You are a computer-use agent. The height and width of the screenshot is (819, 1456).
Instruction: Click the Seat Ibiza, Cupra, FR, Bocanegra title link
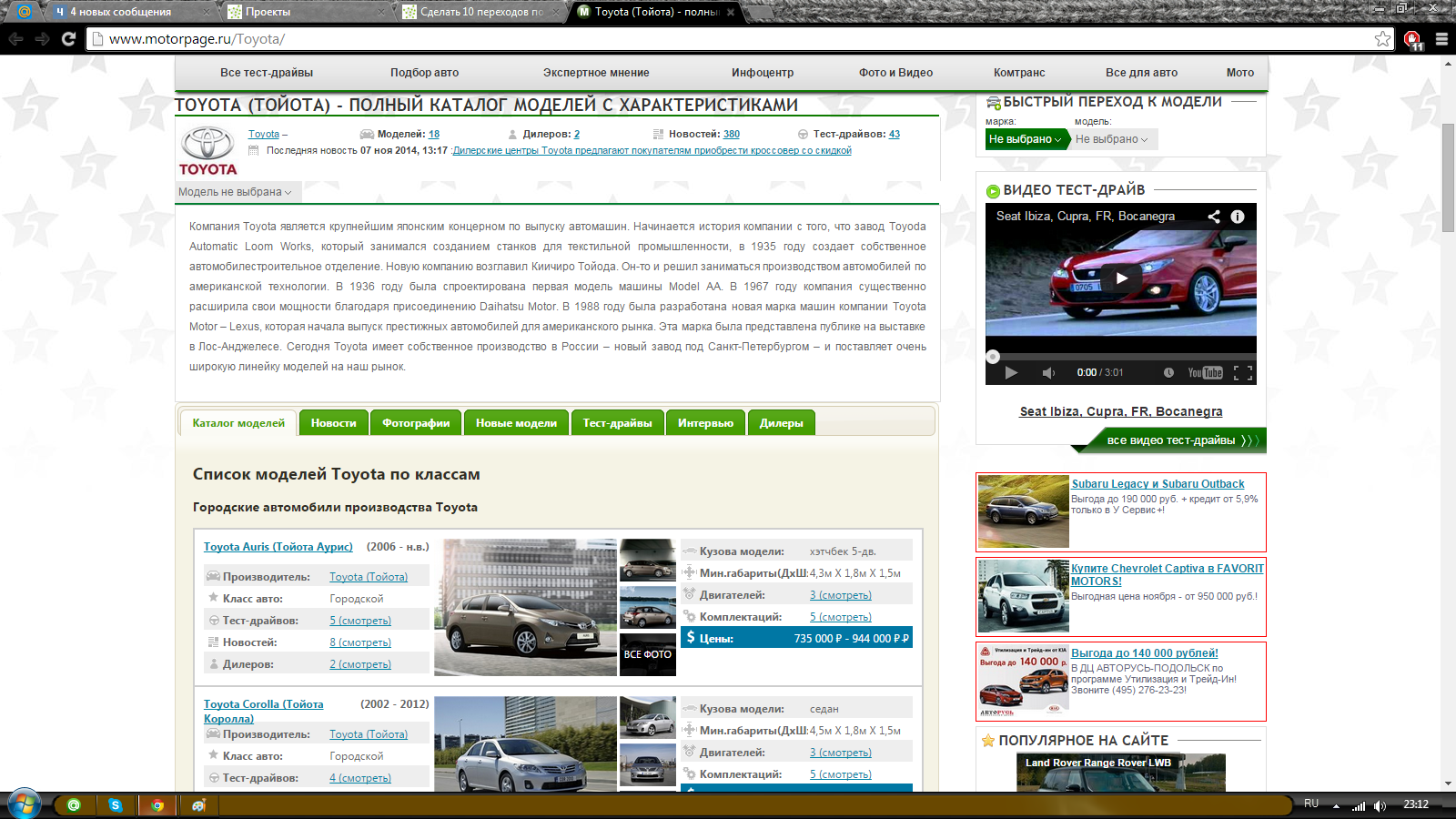(x=1121, y=411)
